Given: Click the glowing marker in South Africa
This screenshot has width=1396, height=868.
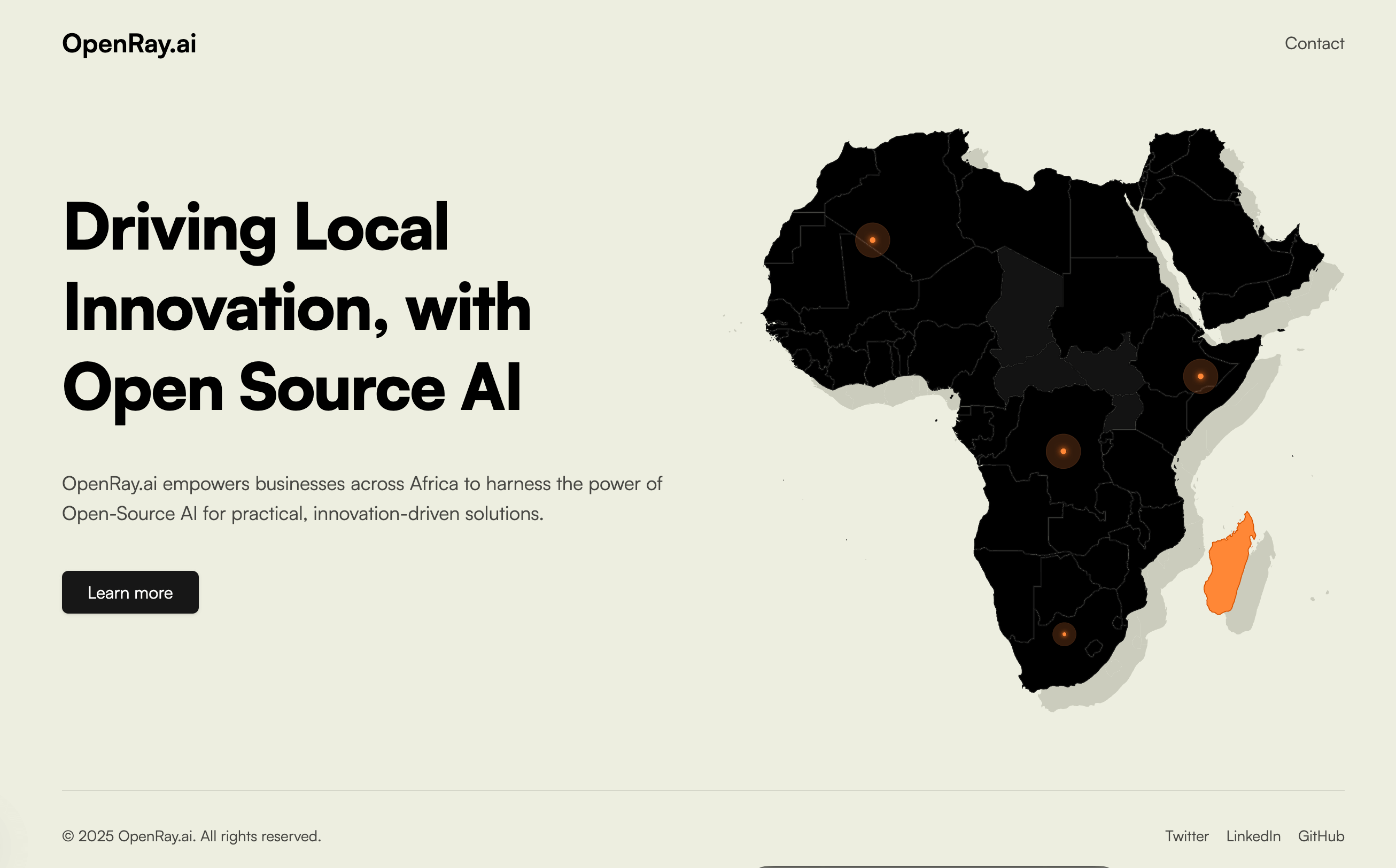Looking at the screenshot, I should (x=1064, y=634).
